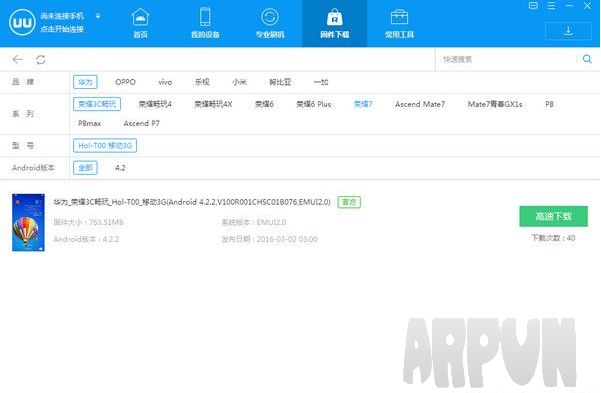Choose the 荣耀3C畅玩 series
This screenshot has width=601, height=393.
(97, 104)
